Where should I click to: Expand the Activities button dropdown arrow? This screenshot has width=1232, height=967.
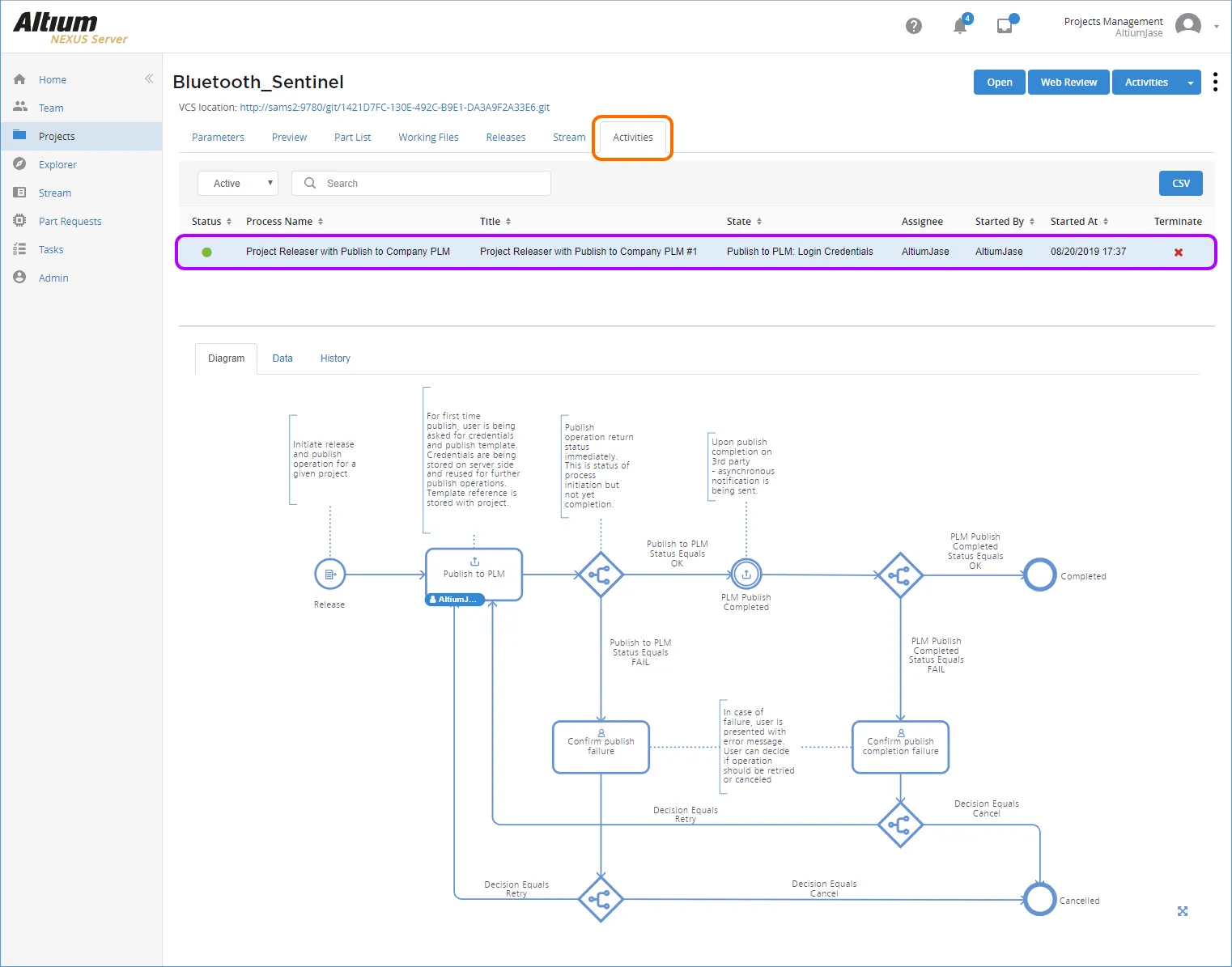coord(1191,83)
